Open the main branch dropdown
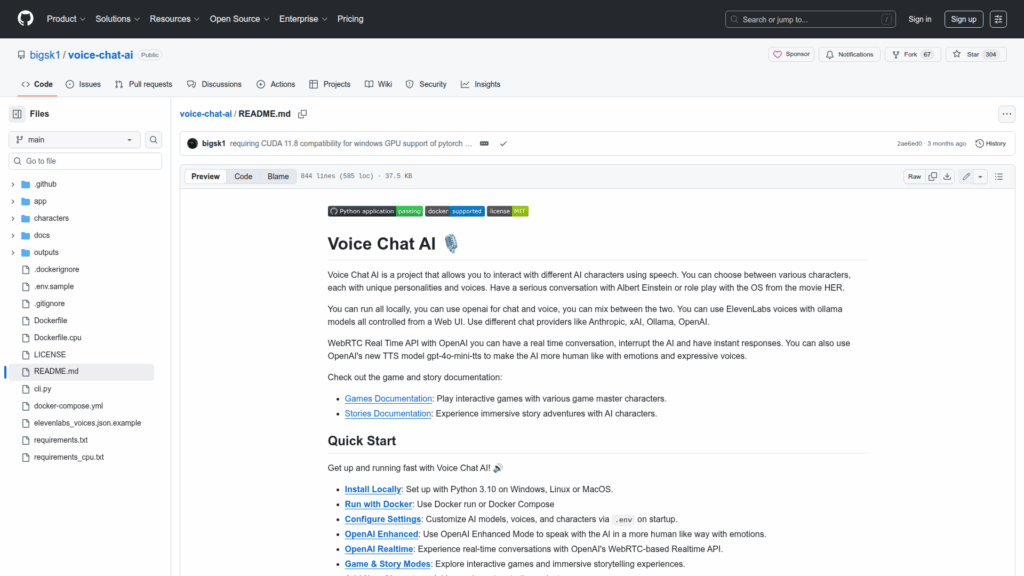This screenshot has width=1024, height=576. pyautogui.click(x=75, y=140)
